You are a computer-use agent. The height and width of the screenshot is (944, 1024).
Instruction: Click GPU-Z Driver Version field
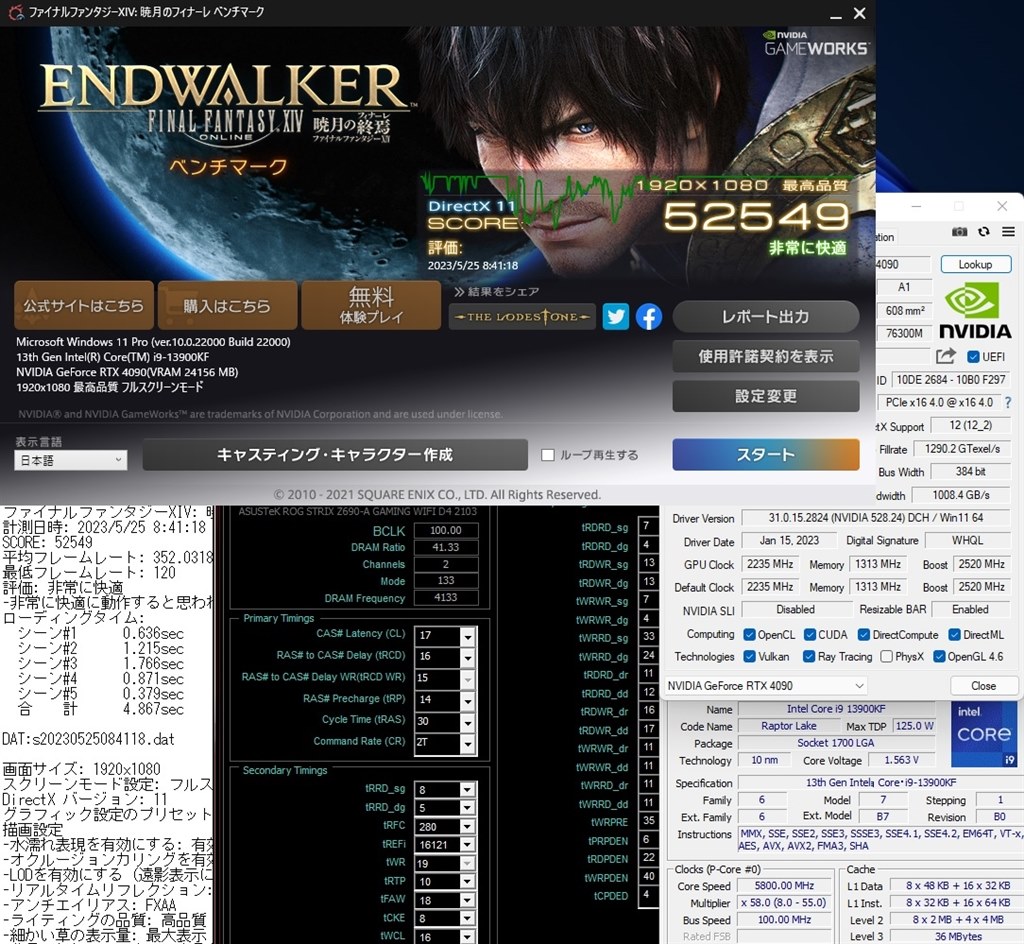tap(875, 518)
